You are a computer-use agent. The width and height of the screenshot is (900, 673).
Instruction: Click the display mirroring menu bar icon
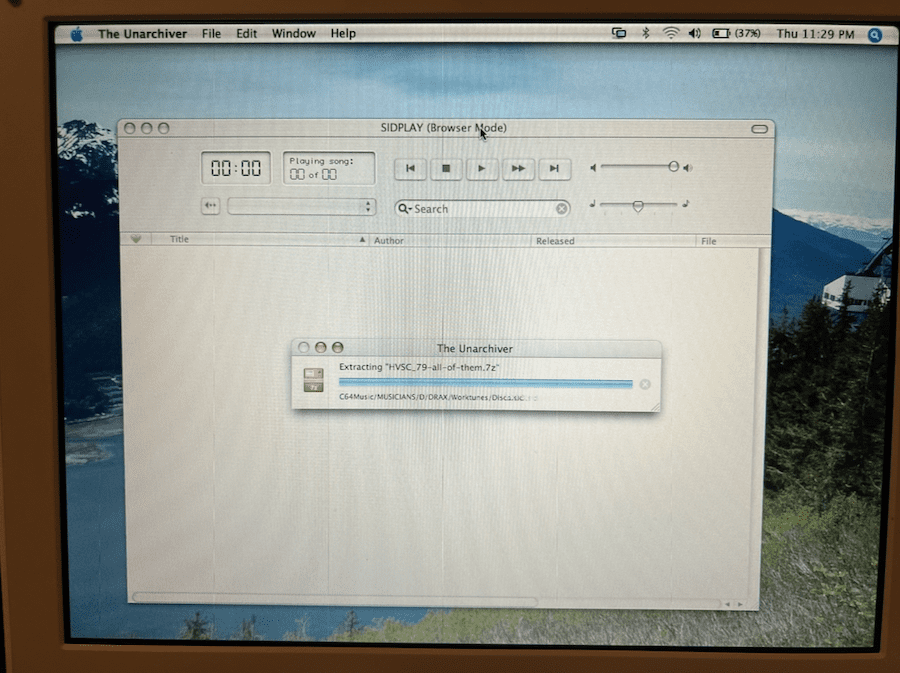click(x=619, y=33)
